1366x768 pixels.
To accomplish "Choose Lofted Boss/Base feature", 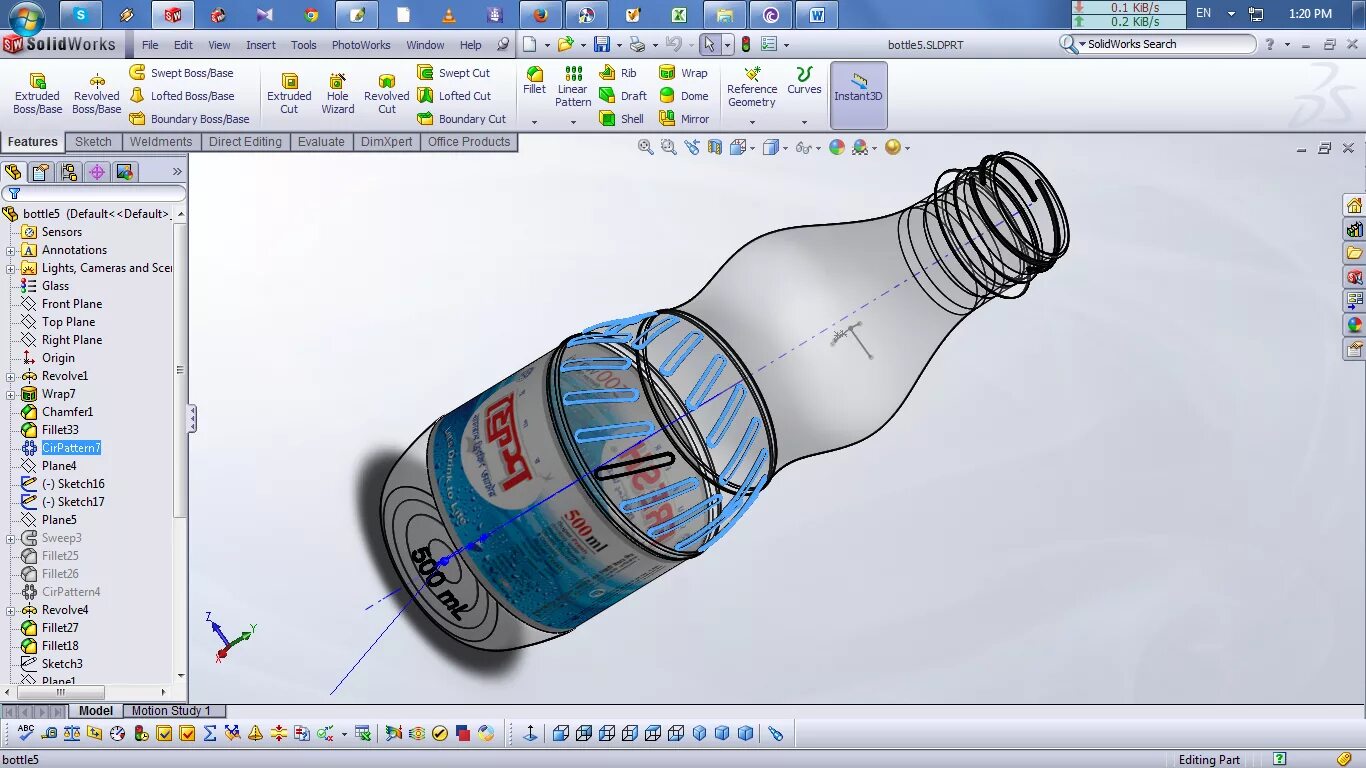I will click(182, 96).
